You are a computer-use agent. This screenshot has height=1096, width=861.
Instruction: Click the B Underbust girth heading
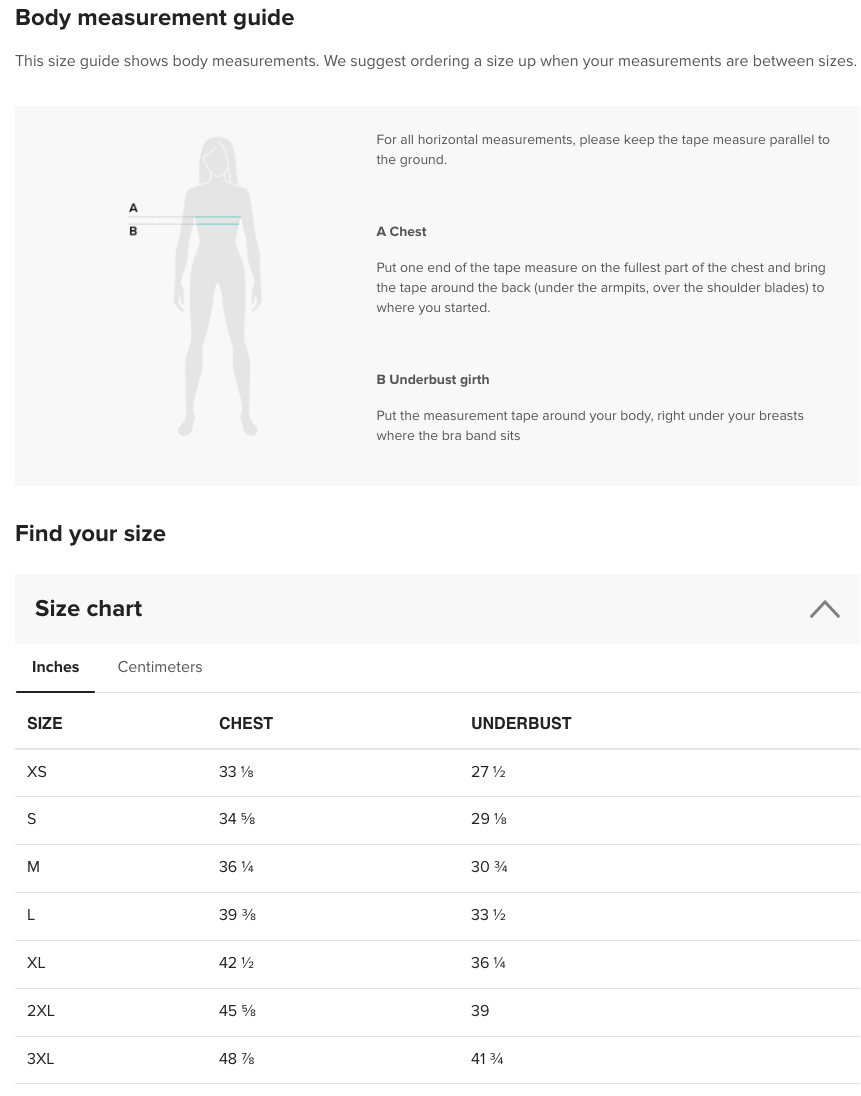point(432,379)
